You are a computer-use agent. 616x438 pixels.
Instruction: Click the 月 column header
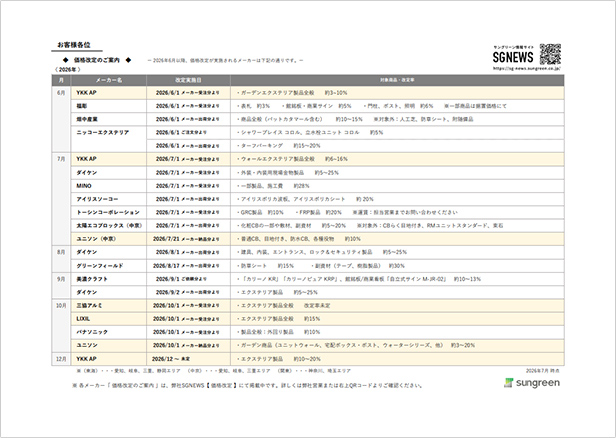tap(61, 80)
